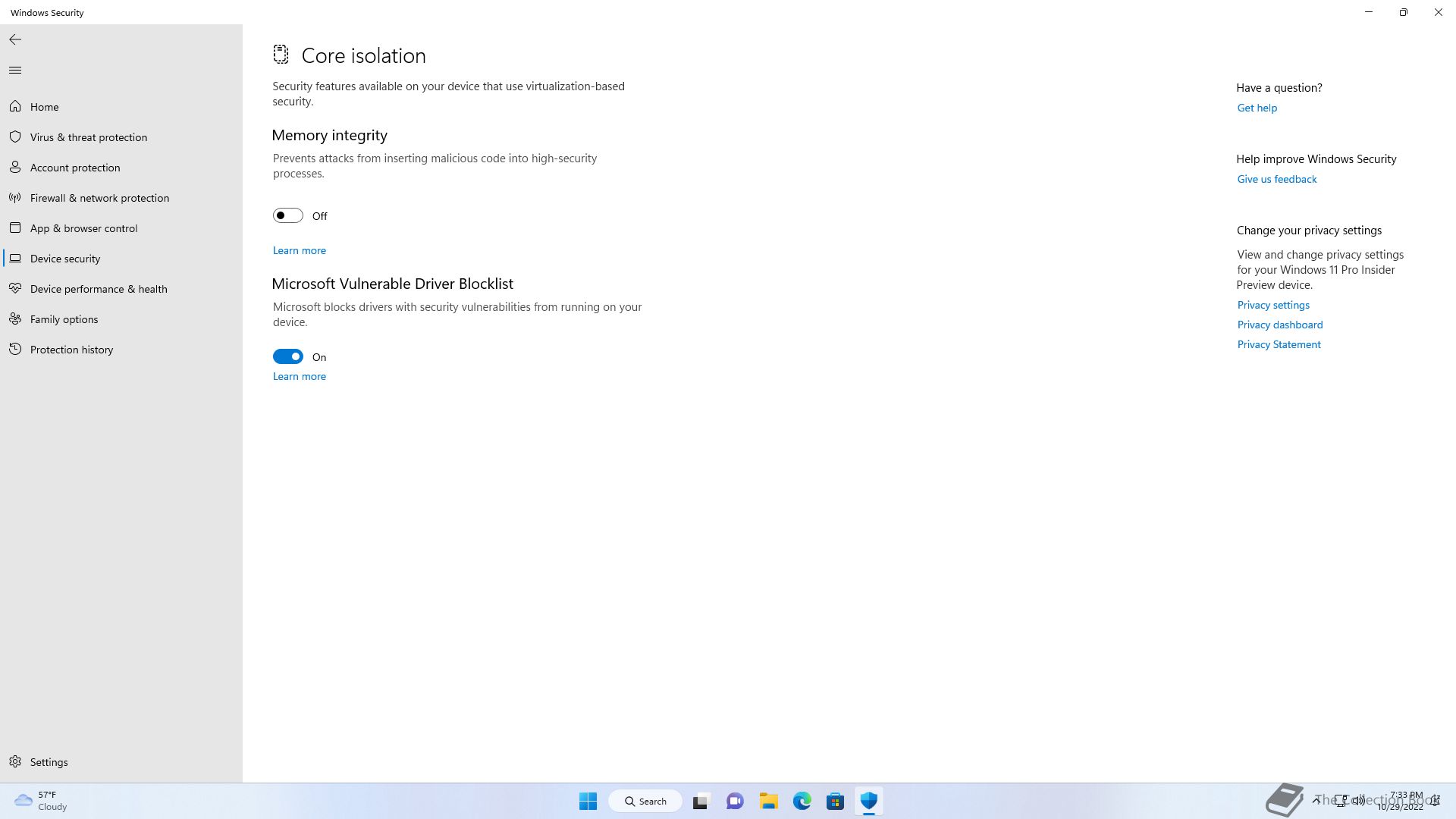Open Family options page
This screenshot has height=819, width=1456.
point(121,319)
